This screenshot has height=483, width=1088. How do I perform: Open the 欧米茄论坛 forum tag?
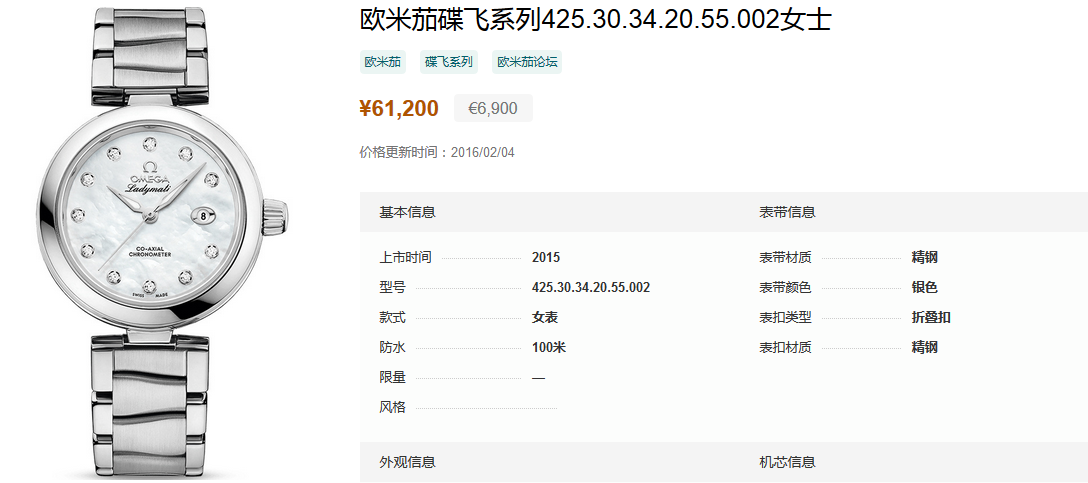click(x=527, y=62)
